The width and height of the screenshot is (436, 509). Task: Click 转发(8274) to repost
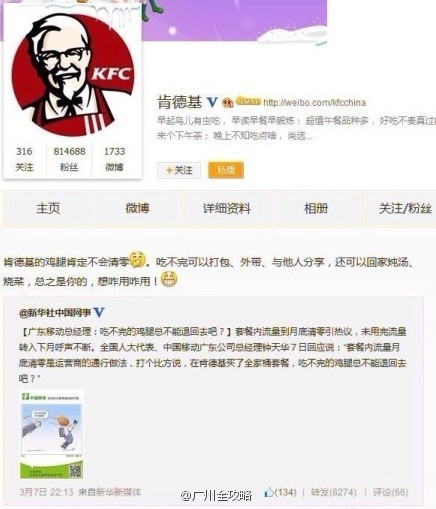coord(333,492)
